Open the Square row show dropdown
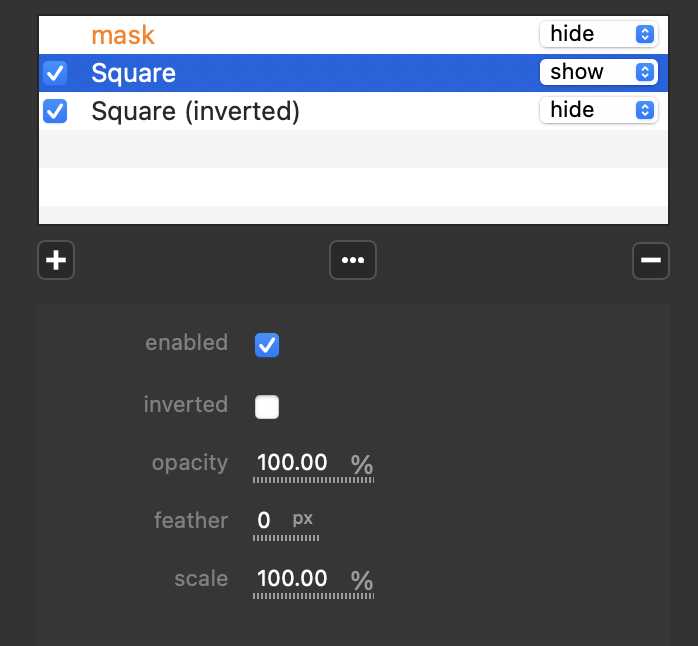 (598, 72)
